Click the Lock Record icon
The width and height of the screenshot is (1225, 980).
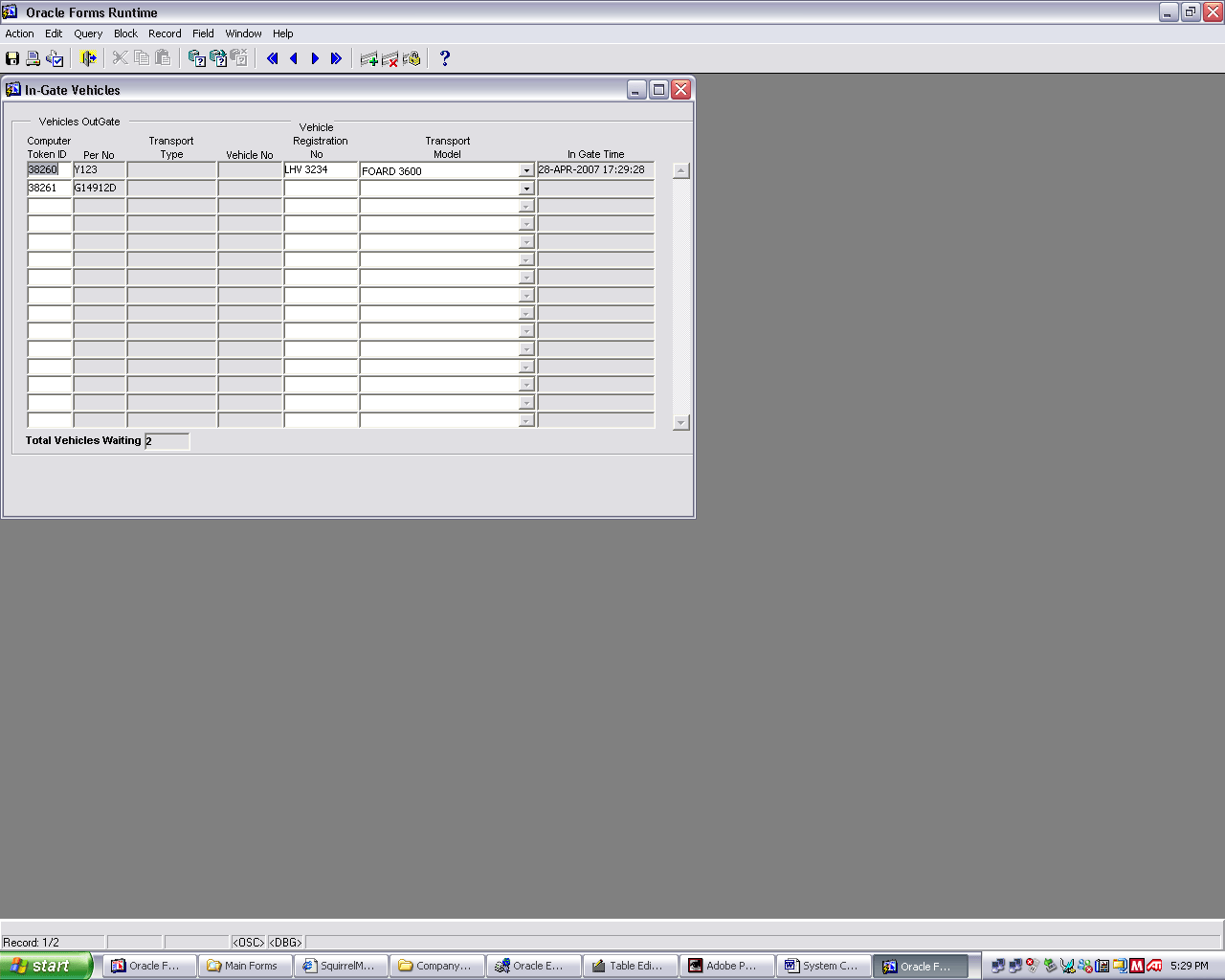412,58
